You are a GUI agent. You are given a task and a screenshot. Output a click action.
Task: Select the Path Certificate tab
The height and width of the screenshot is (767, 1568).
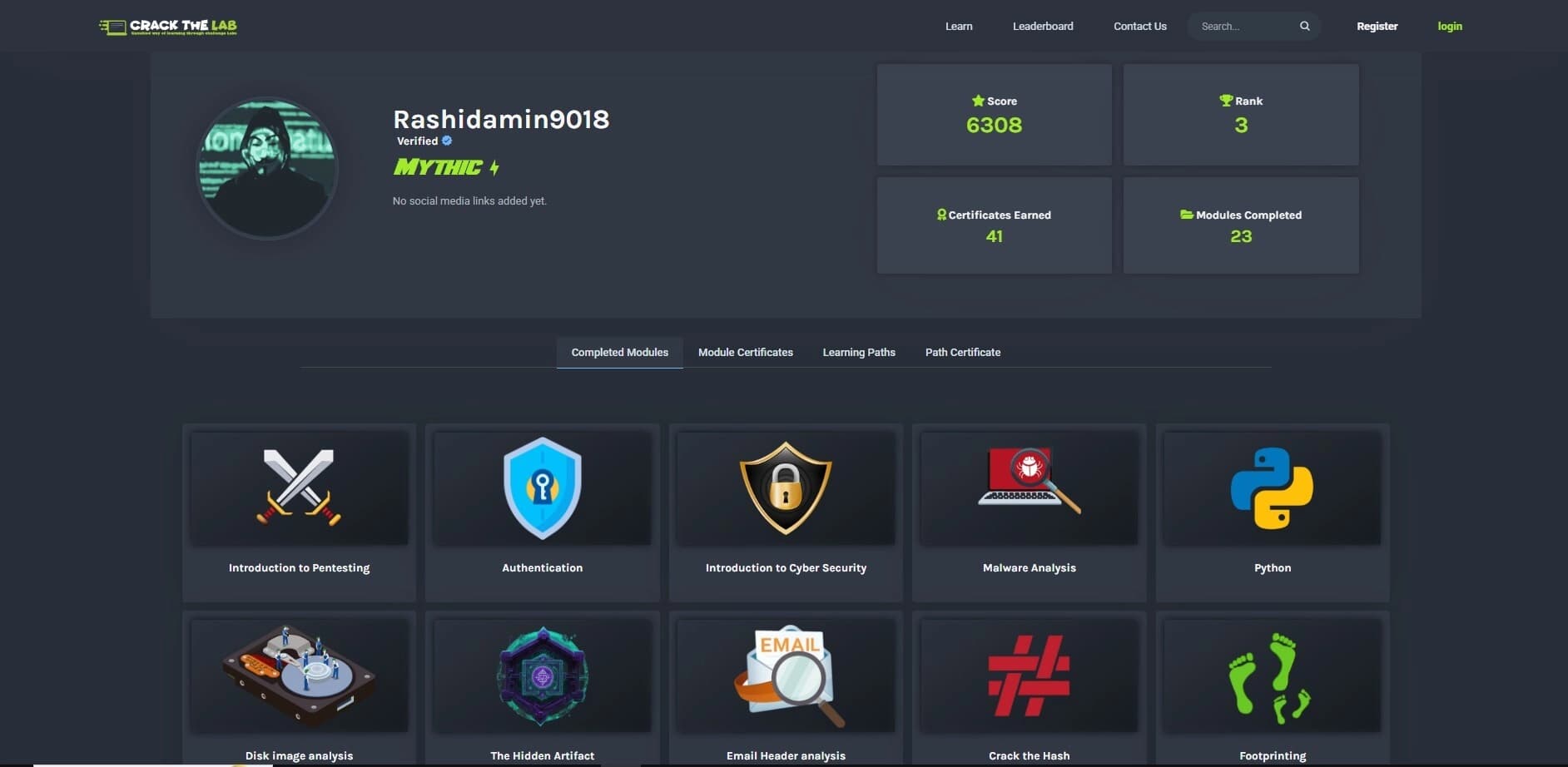tap(962, 352)
